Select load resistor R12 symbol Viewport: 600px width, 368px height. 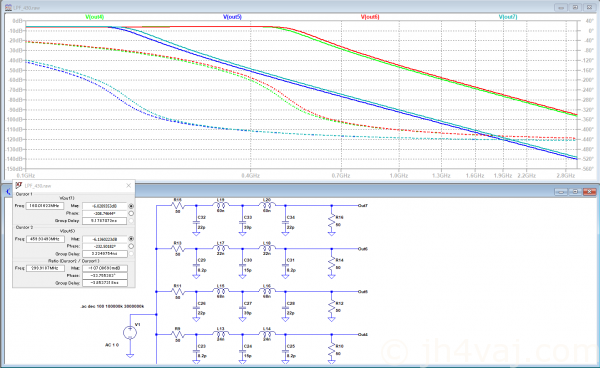coord(332,307)
